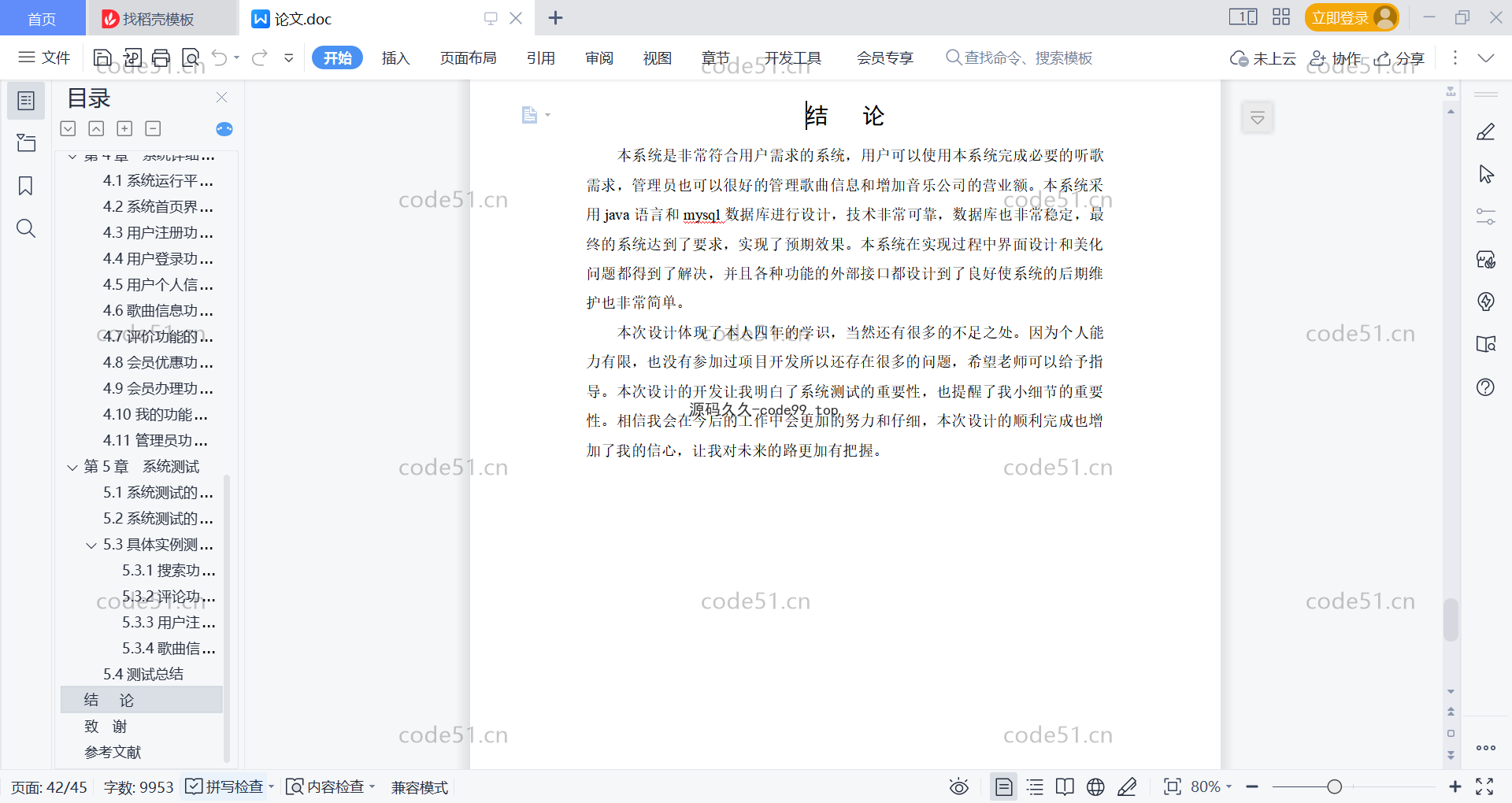Screen dimensions: 1512x803
Task: Open the 文件 menu
Action: point(45,57)
